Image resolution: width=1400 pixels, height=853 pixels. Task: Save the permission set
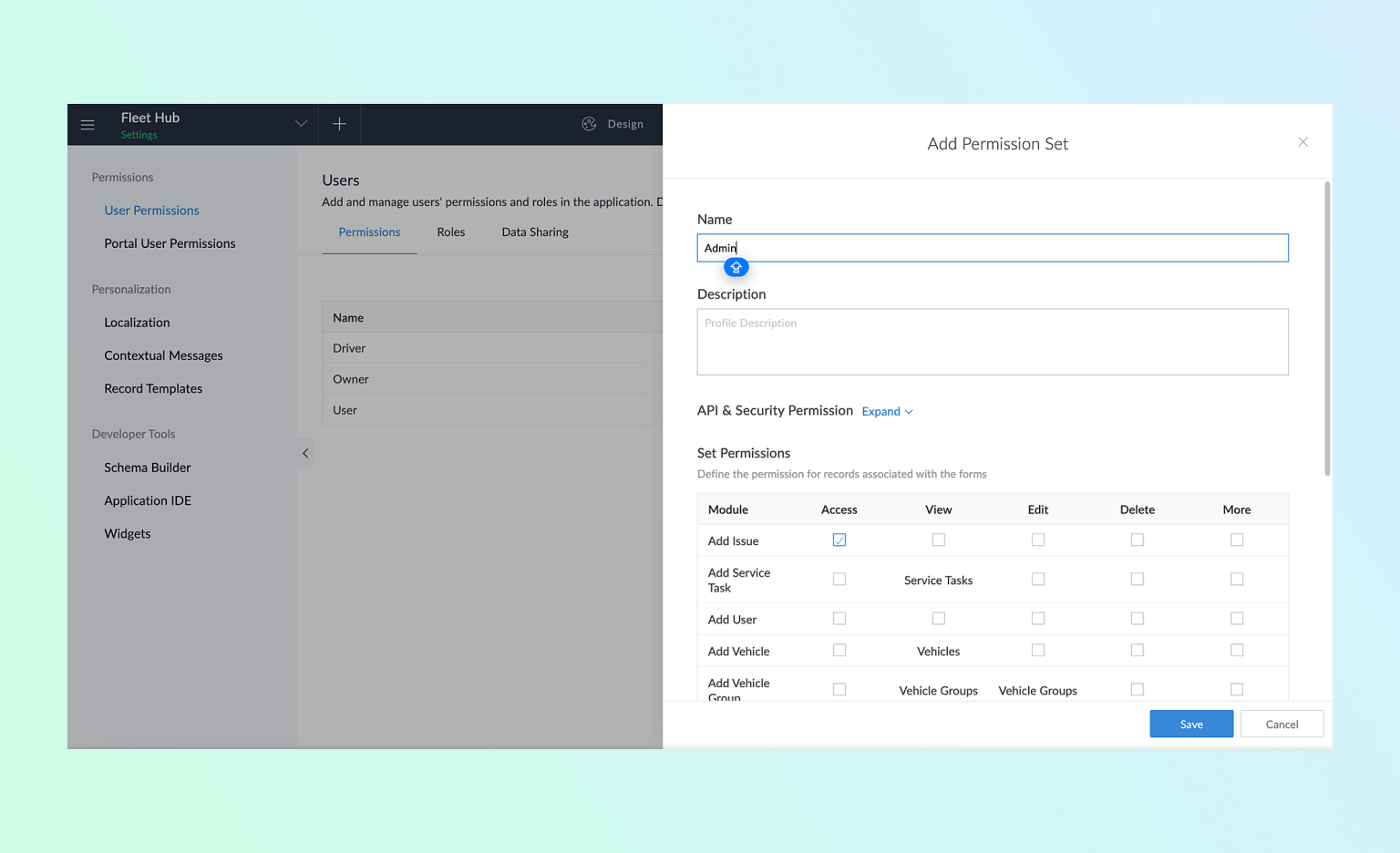click(1190, 725)
